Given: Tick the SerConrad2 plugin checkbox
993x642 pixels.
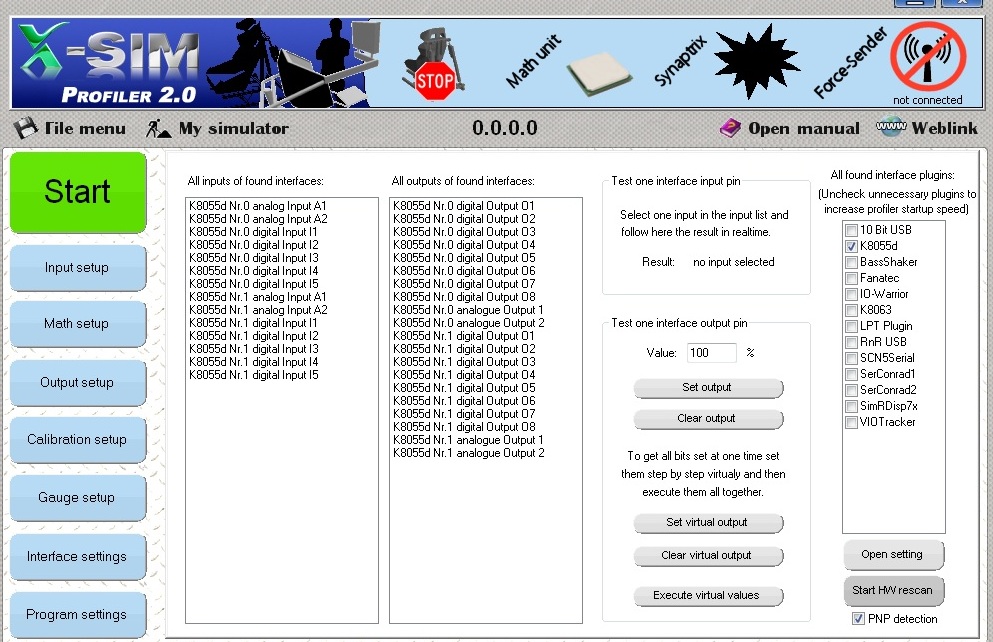Looking at the screenshot, I should point(852,391).
